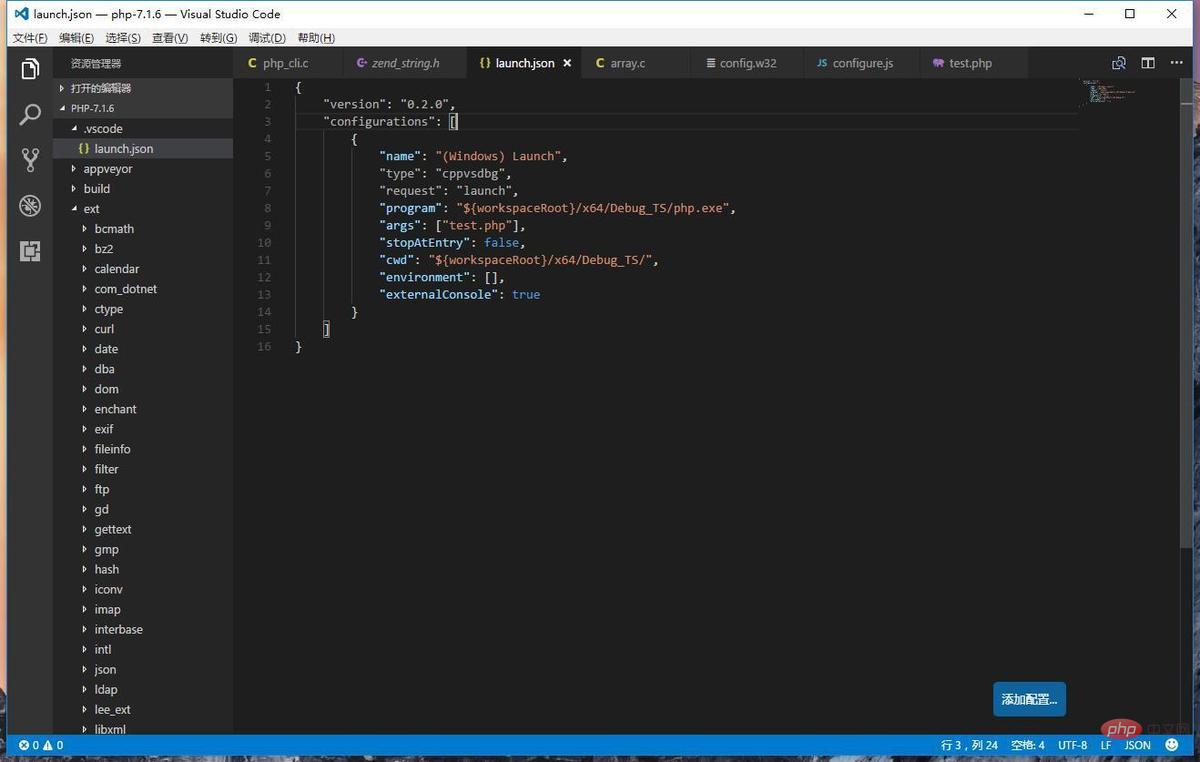
Task: Open the Extensions view icon
Action: click(30, 251)
